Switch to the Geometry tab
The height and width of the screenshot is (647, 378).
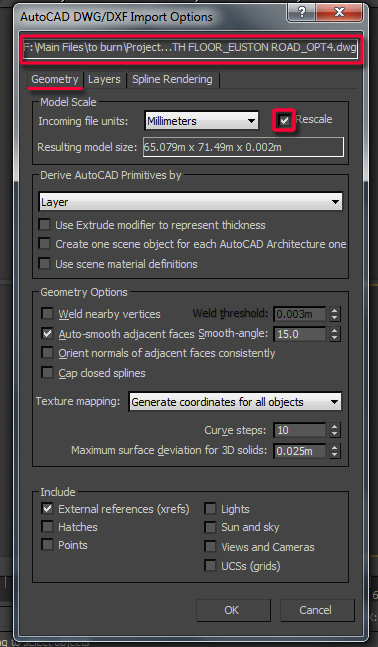click(x=55, y=80)
